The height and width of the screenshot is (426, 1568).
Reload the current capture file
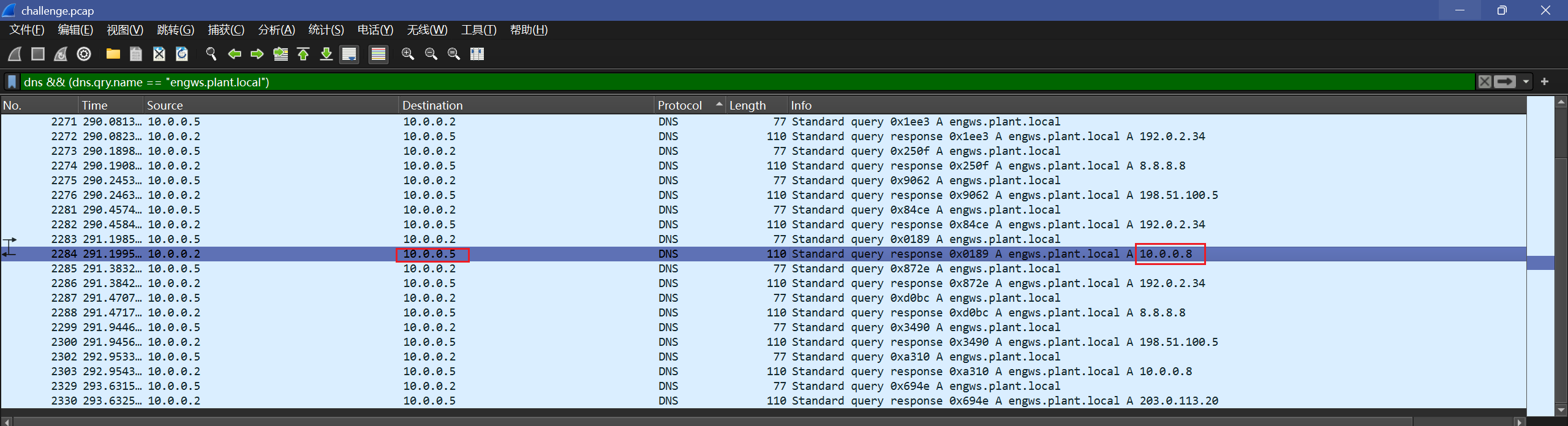[182, 54]
